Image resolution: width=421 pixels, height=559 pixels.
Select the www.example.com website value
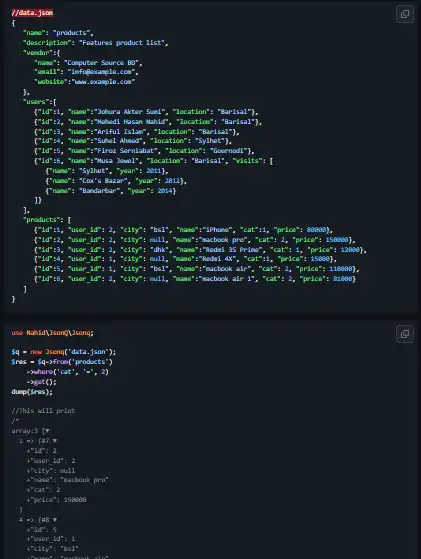(103, 82)
